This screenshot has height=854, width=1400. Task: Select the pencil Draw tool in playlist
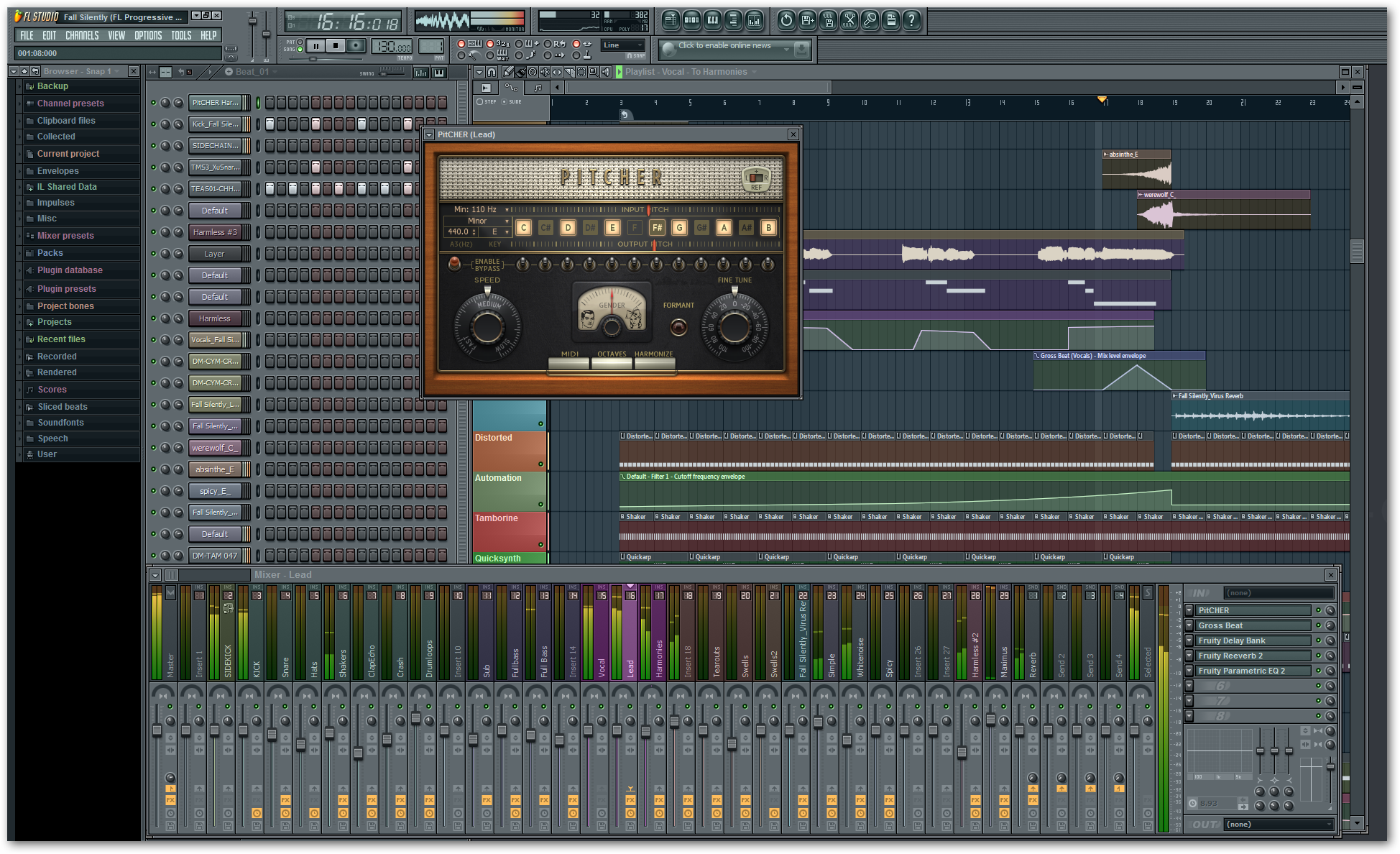tap(509, 72)
